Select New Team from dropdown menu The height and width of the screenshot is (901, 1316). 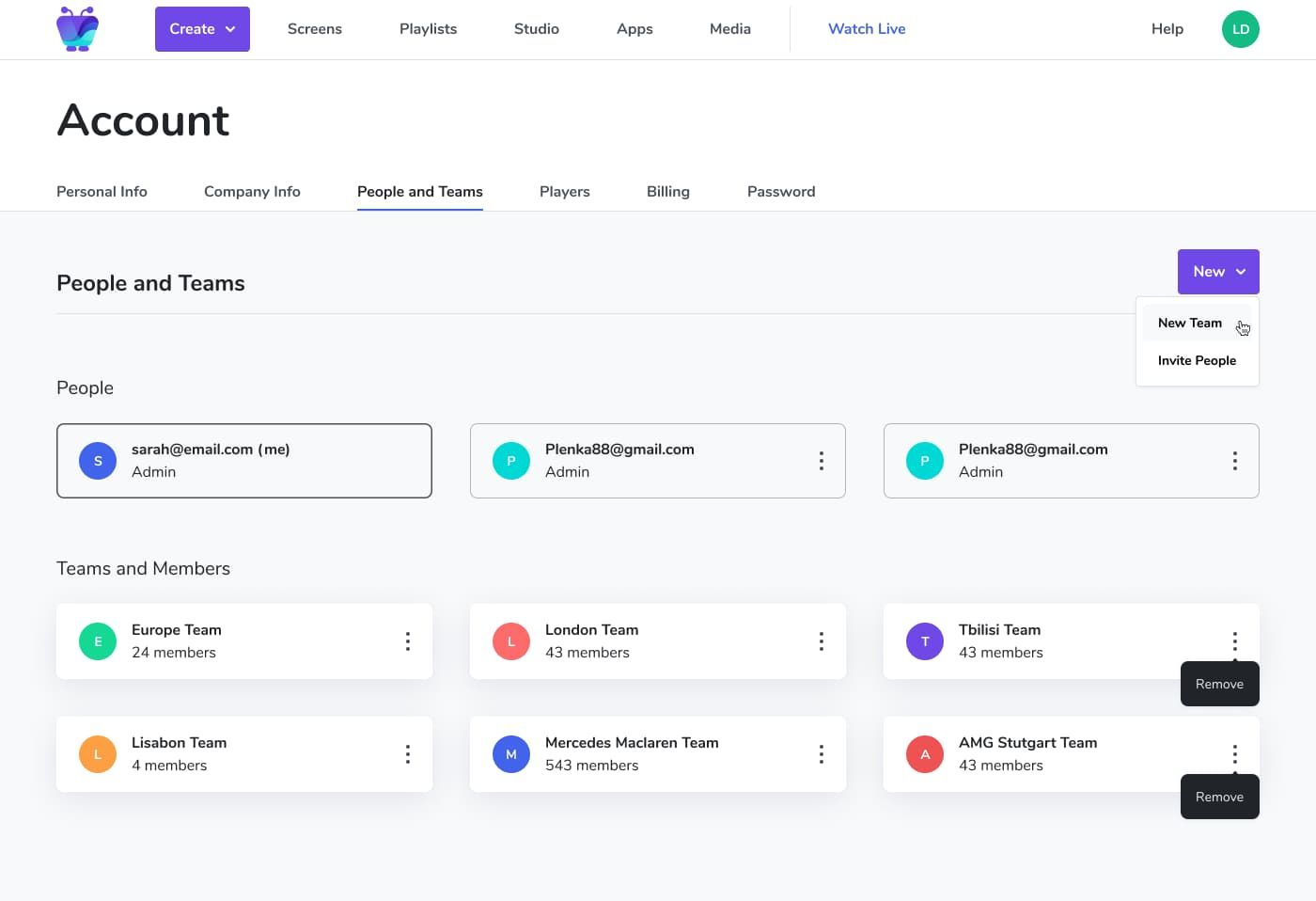[1190, 323]
